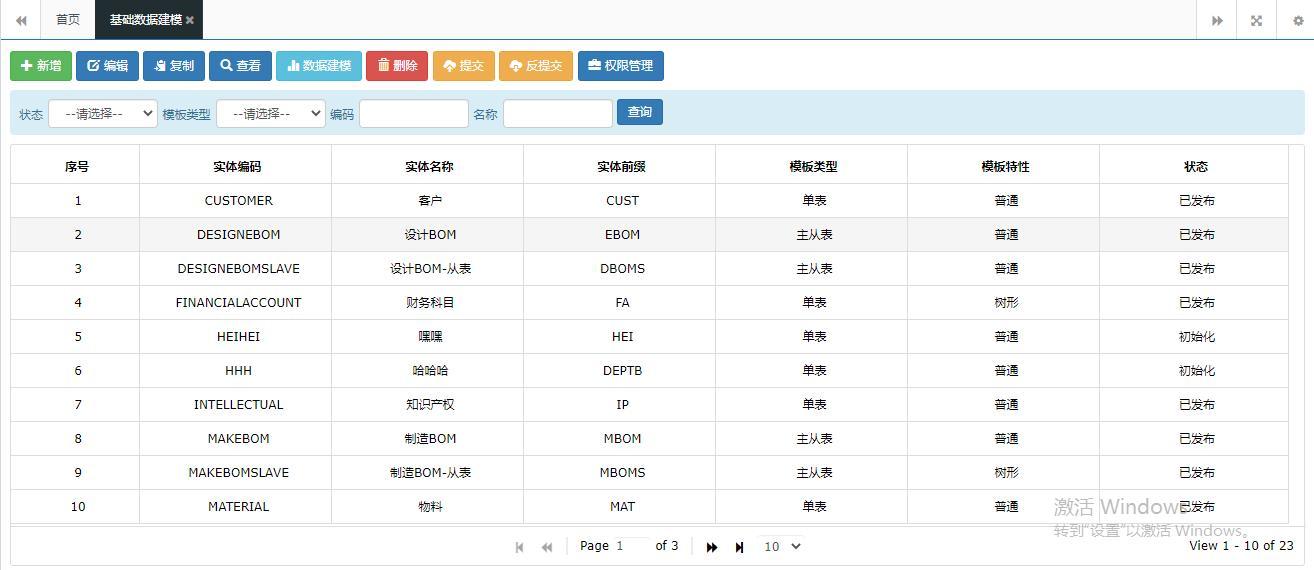Select the CUSTOMER row
The width and height of the screenshot is (1314, 570).
pos(650,201)
